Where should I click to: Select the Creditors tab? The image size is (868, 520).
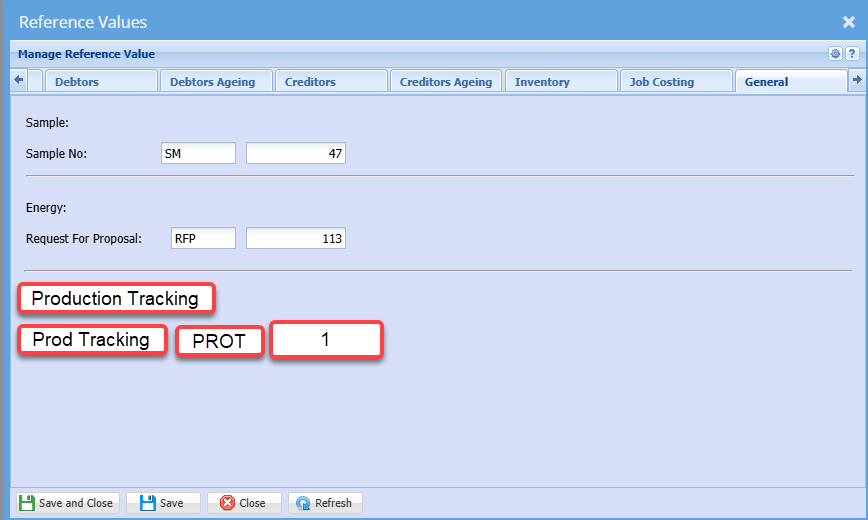331,81
